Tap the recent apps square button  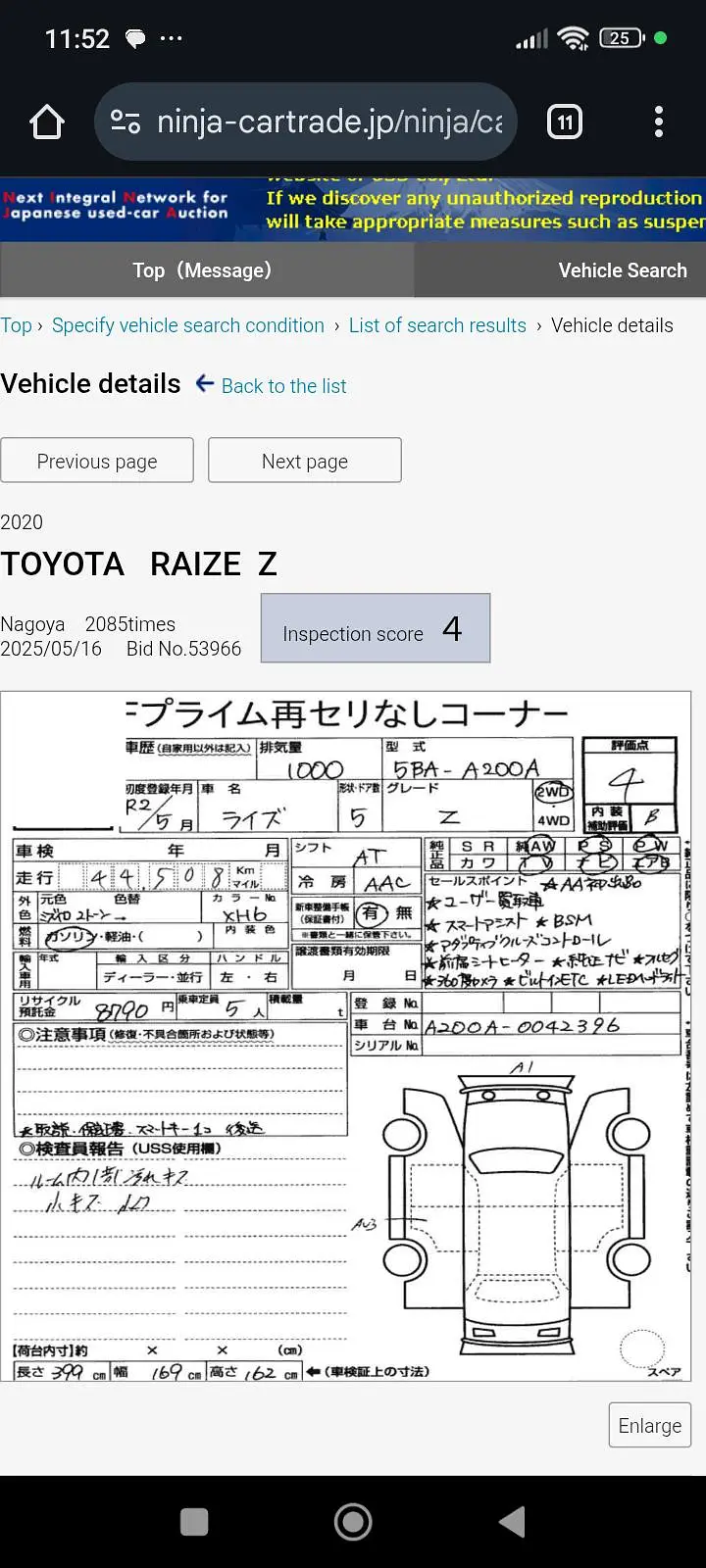coord(194,1522)
